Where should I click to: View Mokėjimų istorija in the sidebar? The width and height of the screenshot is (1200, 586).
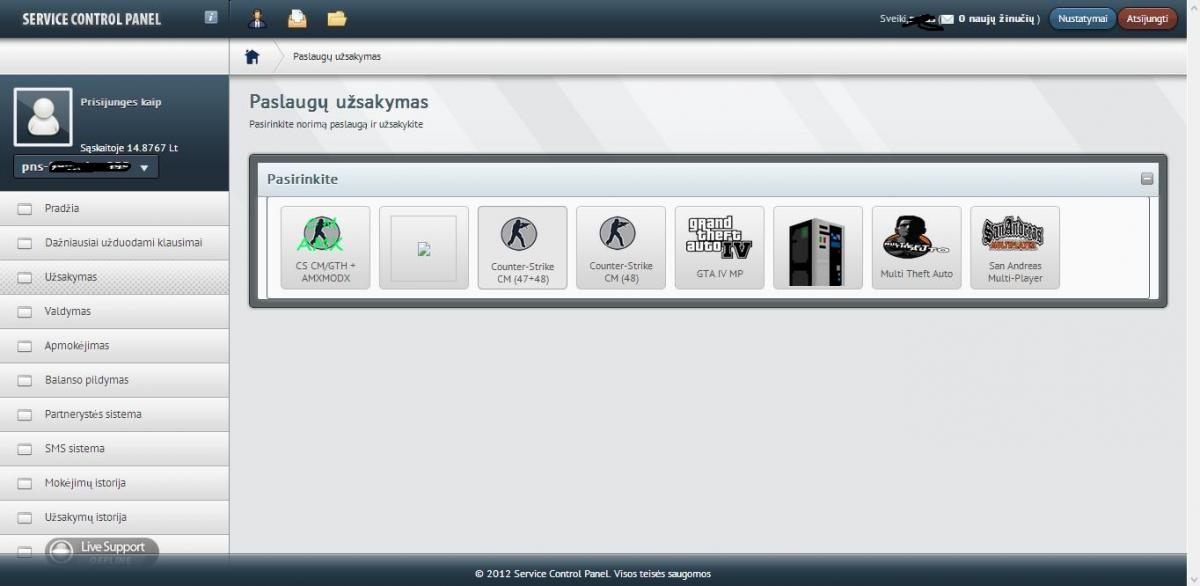115,483
